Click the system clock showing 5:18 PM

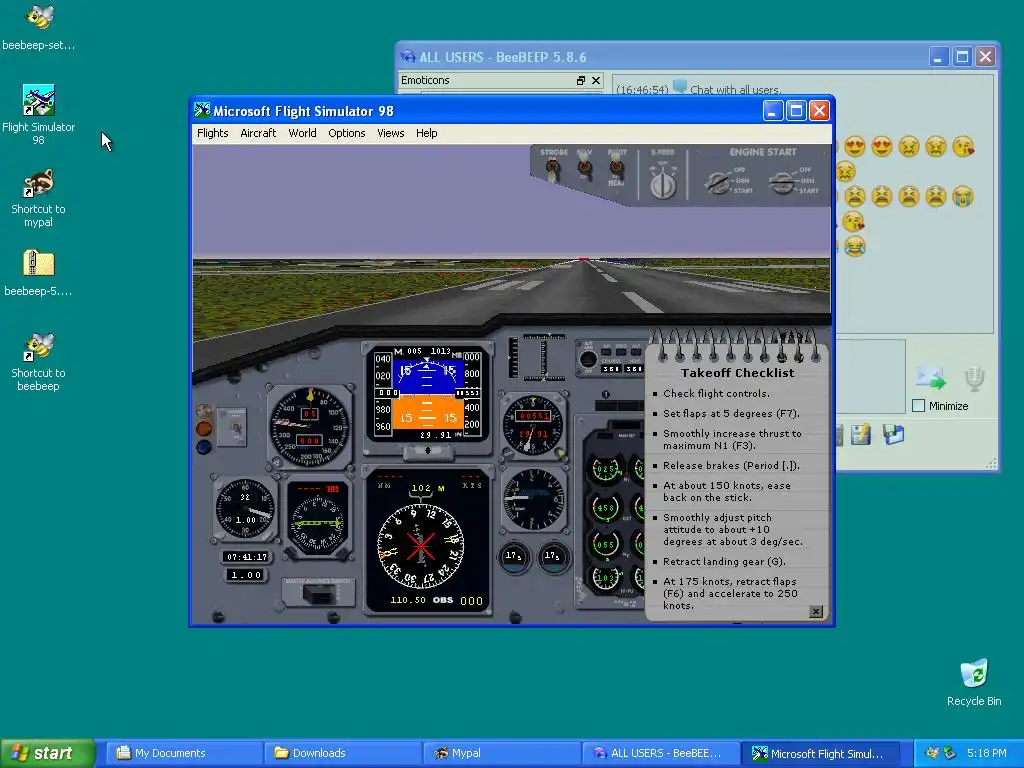(987, 753)
